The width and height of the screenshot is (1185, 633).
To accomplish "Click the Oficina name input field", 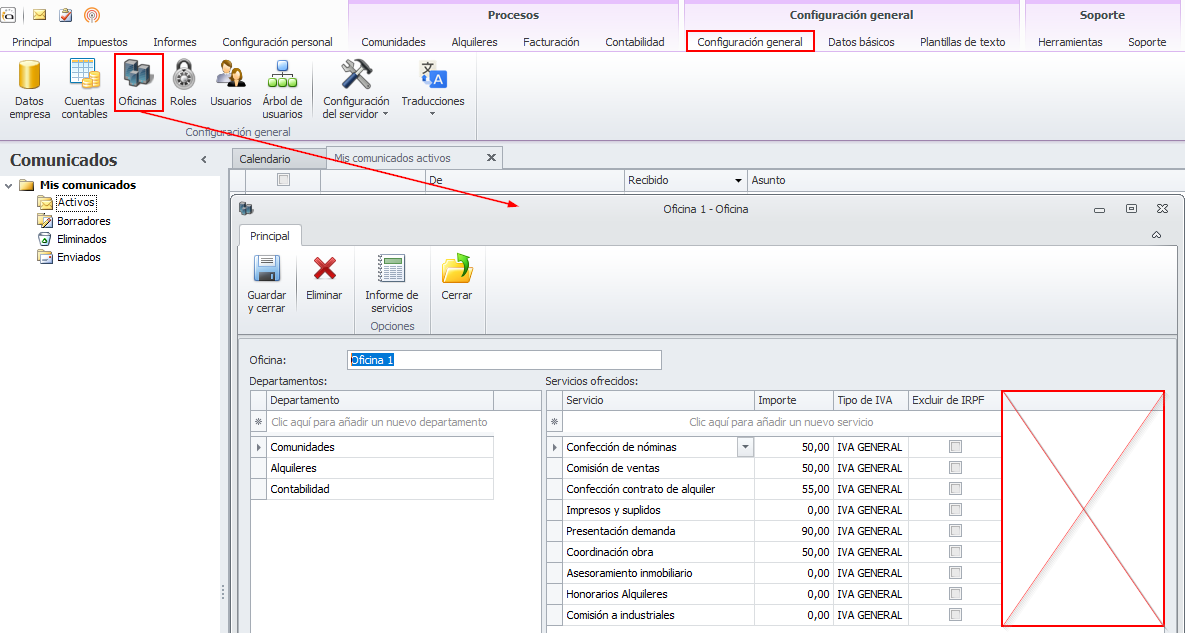I will pyautogui.click(x=504, y=360).
